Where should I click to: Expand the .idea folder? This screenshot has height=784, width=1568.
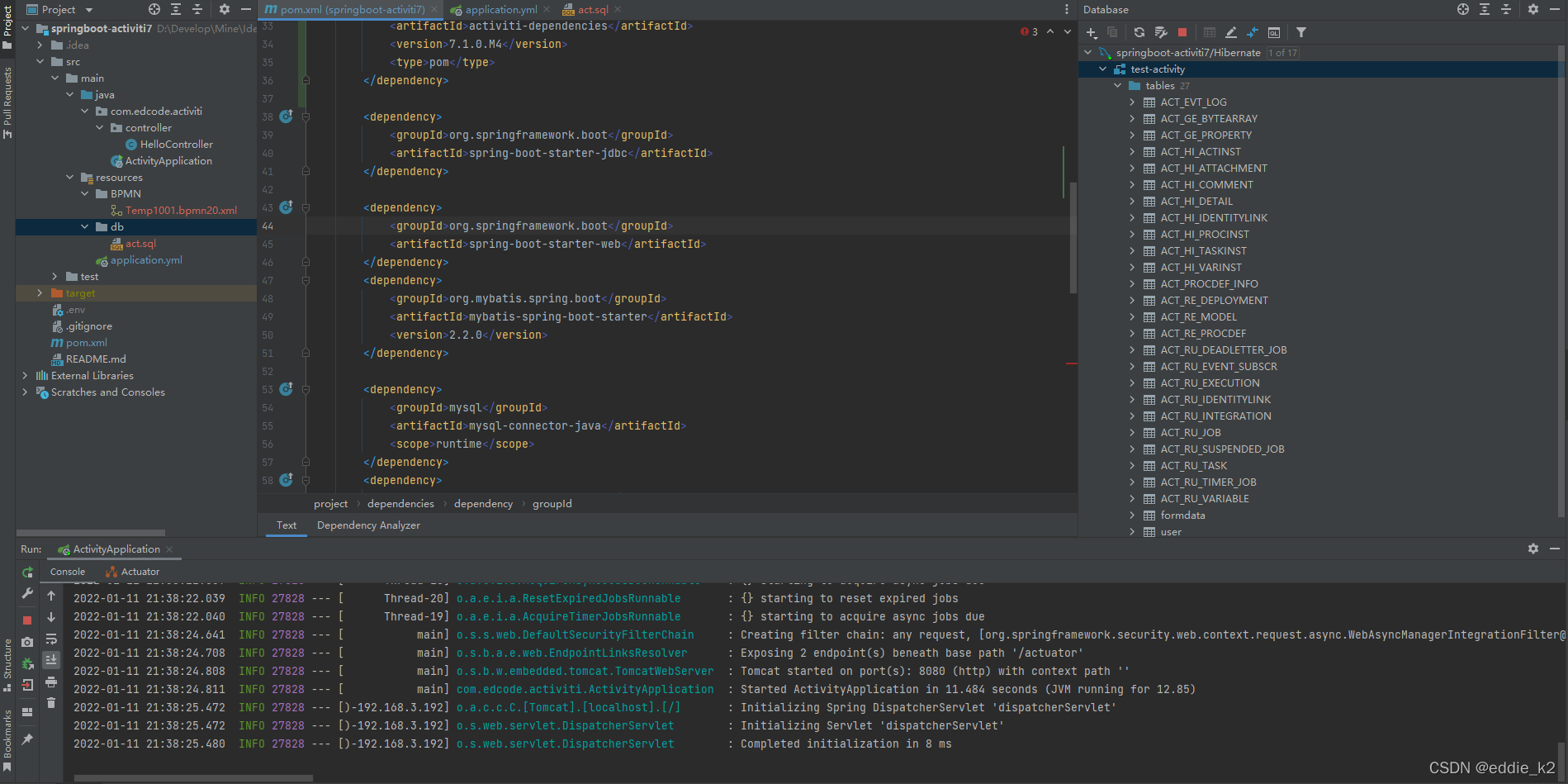40,45
